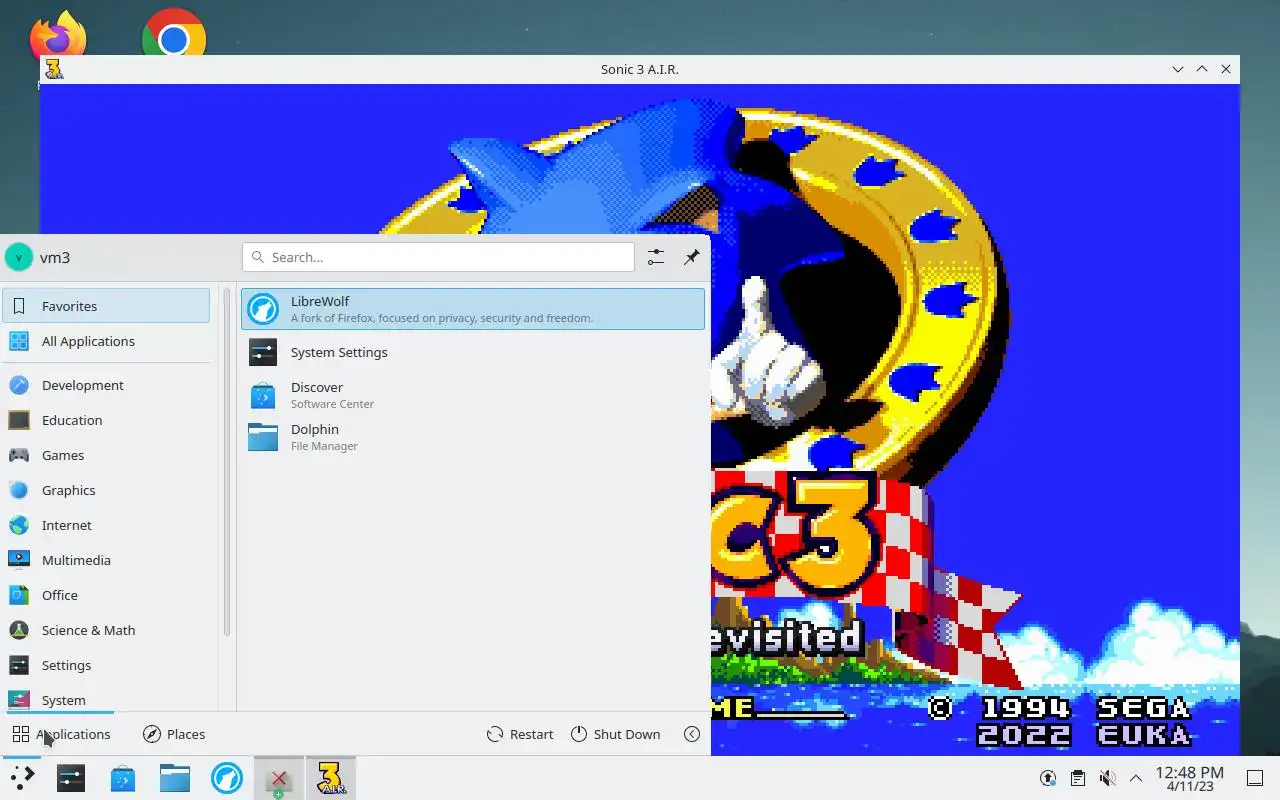Open the updates tray icon
1280x800 pixels.
coord(1048,778)
